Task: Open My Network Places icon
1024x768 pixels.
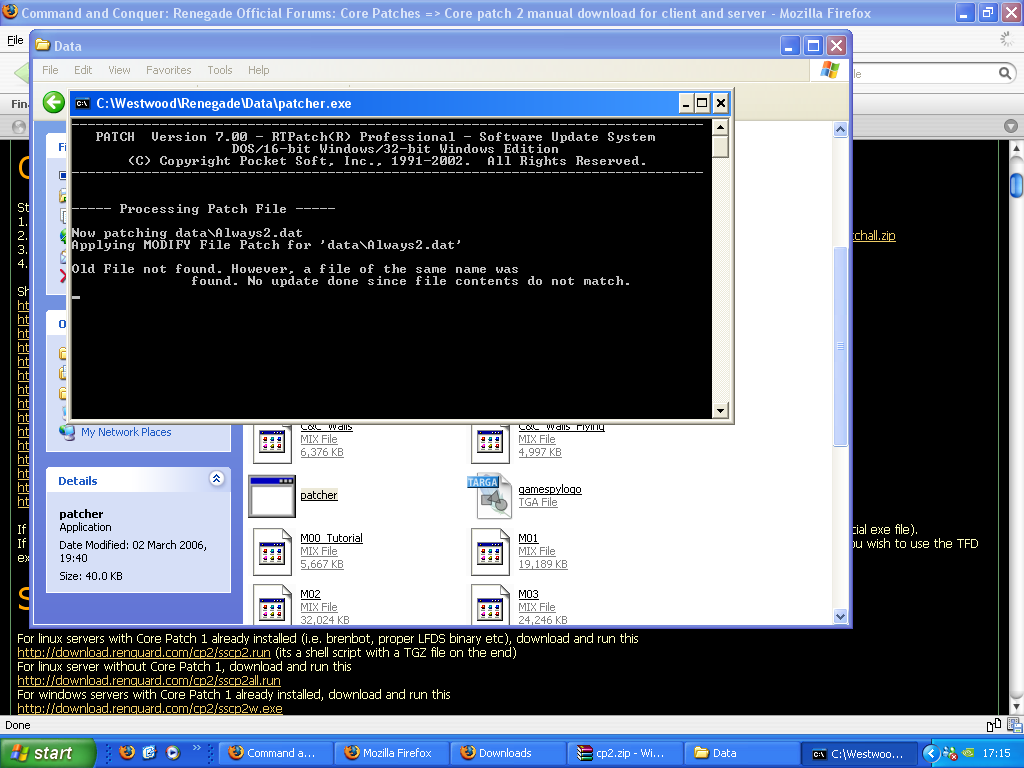Action: point(68,432)
